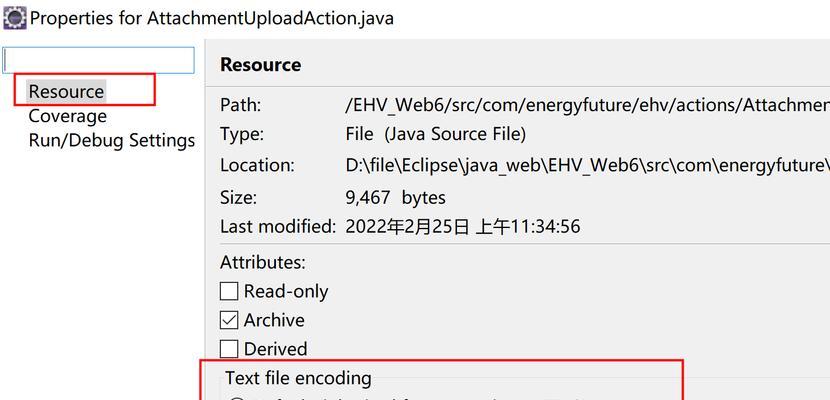Click the Archive label text
This screenshot has width=830, height=400.
274,320
